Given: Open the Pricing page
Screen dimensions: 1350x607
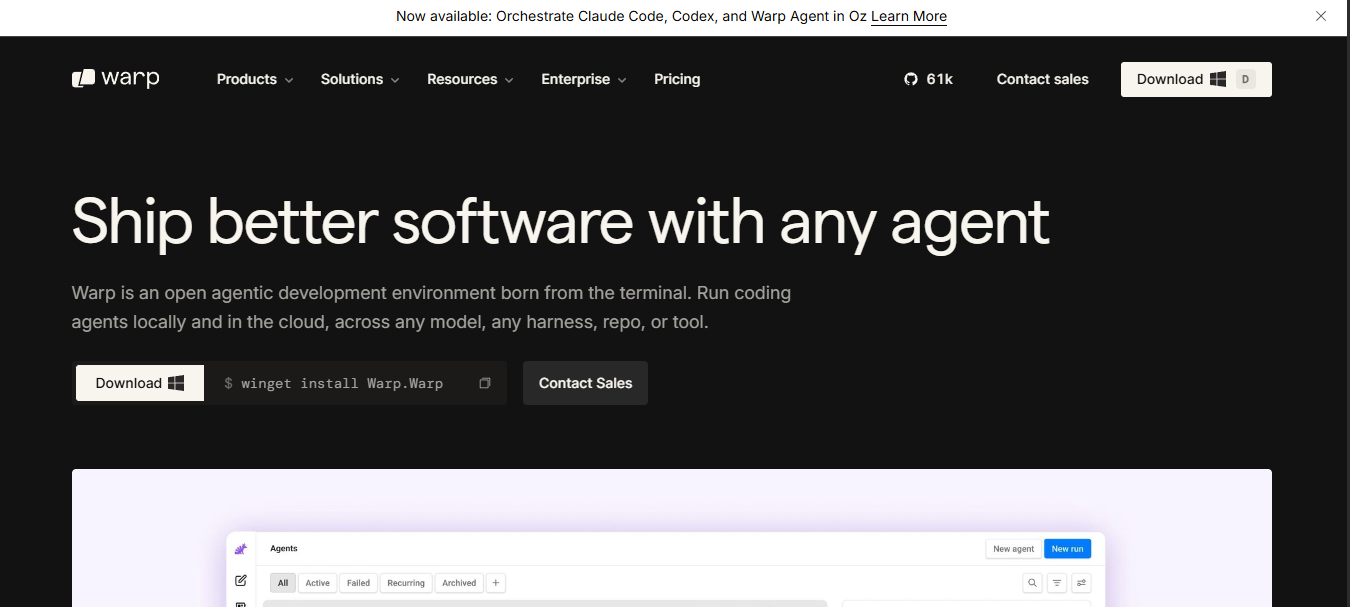Looking at the screenshot, I should click(677, 79).
